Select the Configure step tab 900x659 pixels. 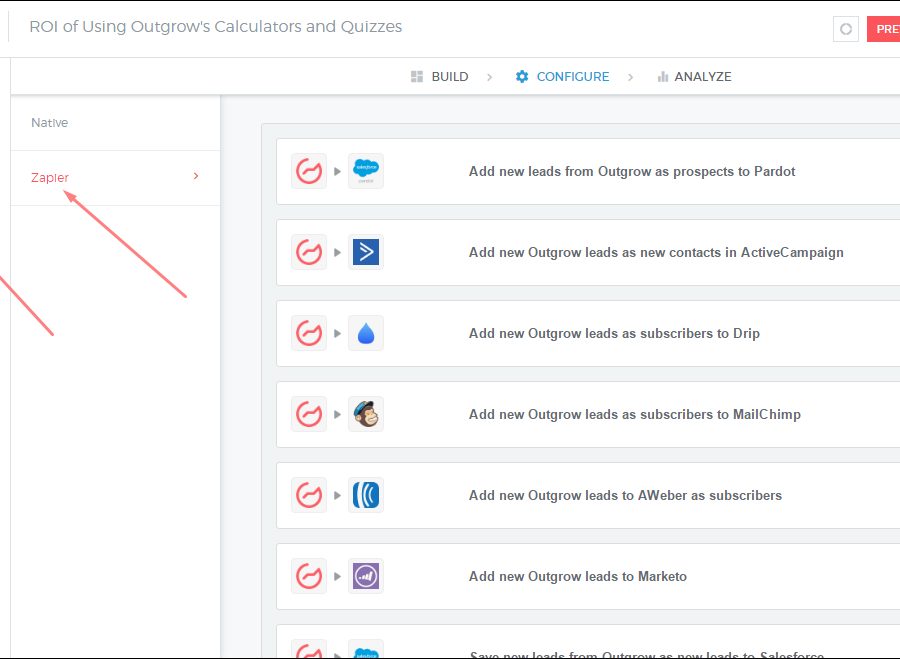tap(562, 77)
